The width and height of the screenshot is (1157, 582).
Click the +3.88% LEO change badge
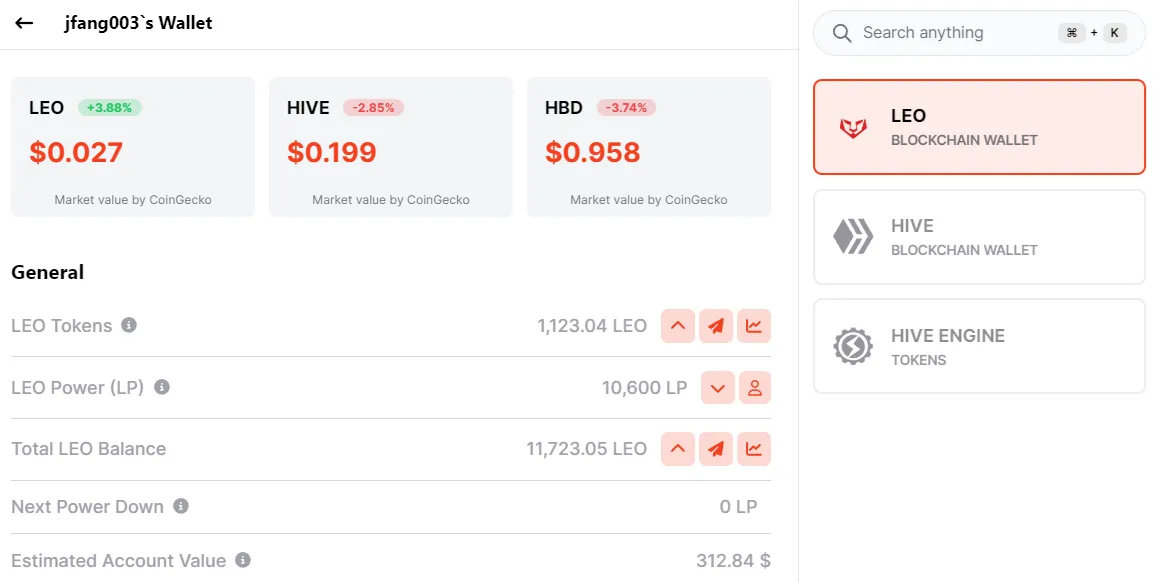(109, 108)
